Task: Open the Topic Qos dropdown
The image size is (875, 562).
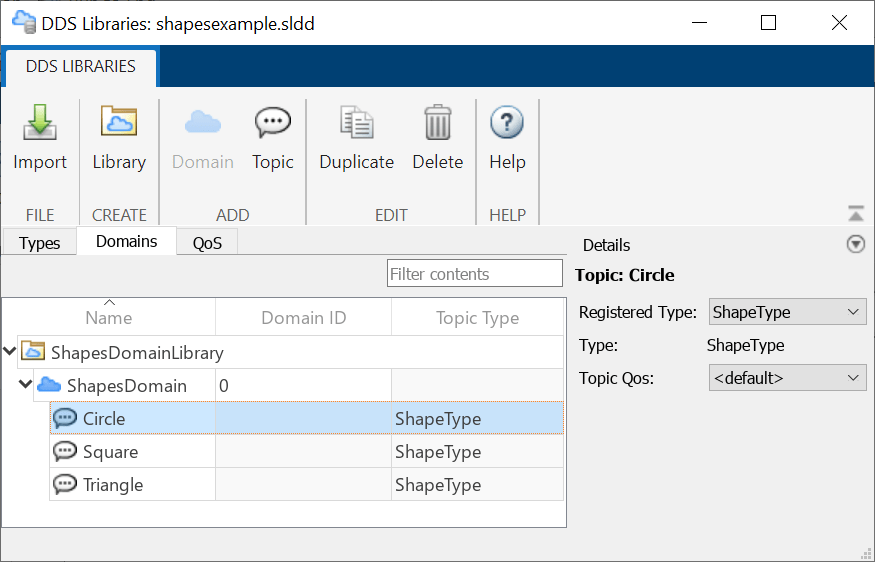Action: point(787,378)
